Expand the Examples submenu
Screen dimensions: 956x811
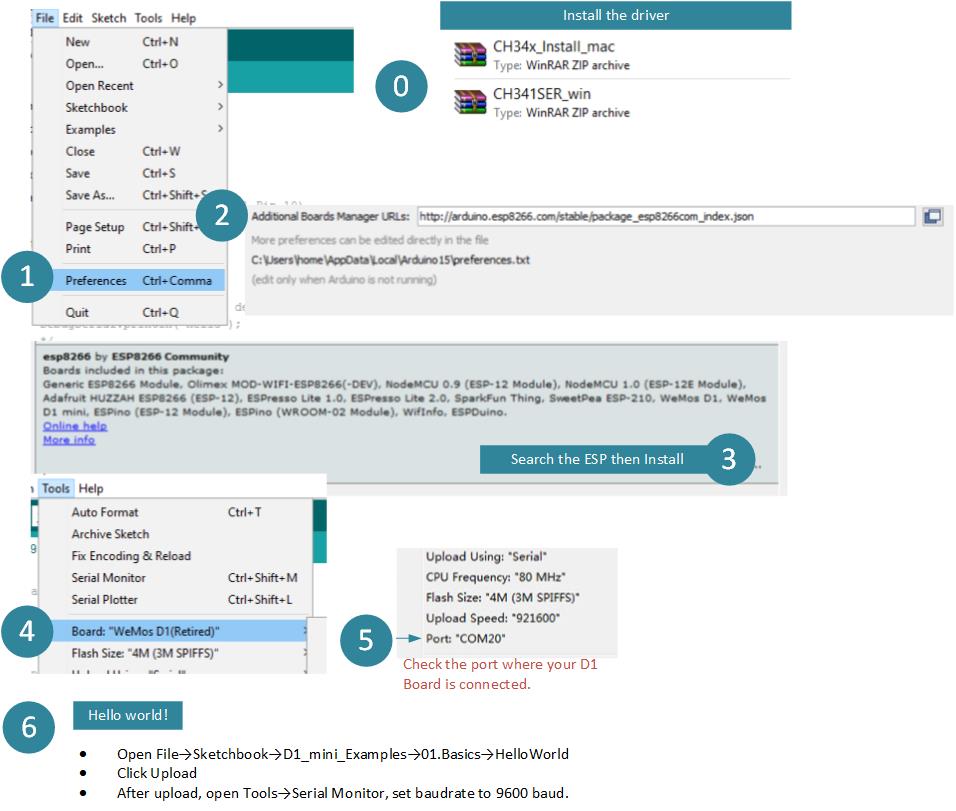tap(129, 130)
